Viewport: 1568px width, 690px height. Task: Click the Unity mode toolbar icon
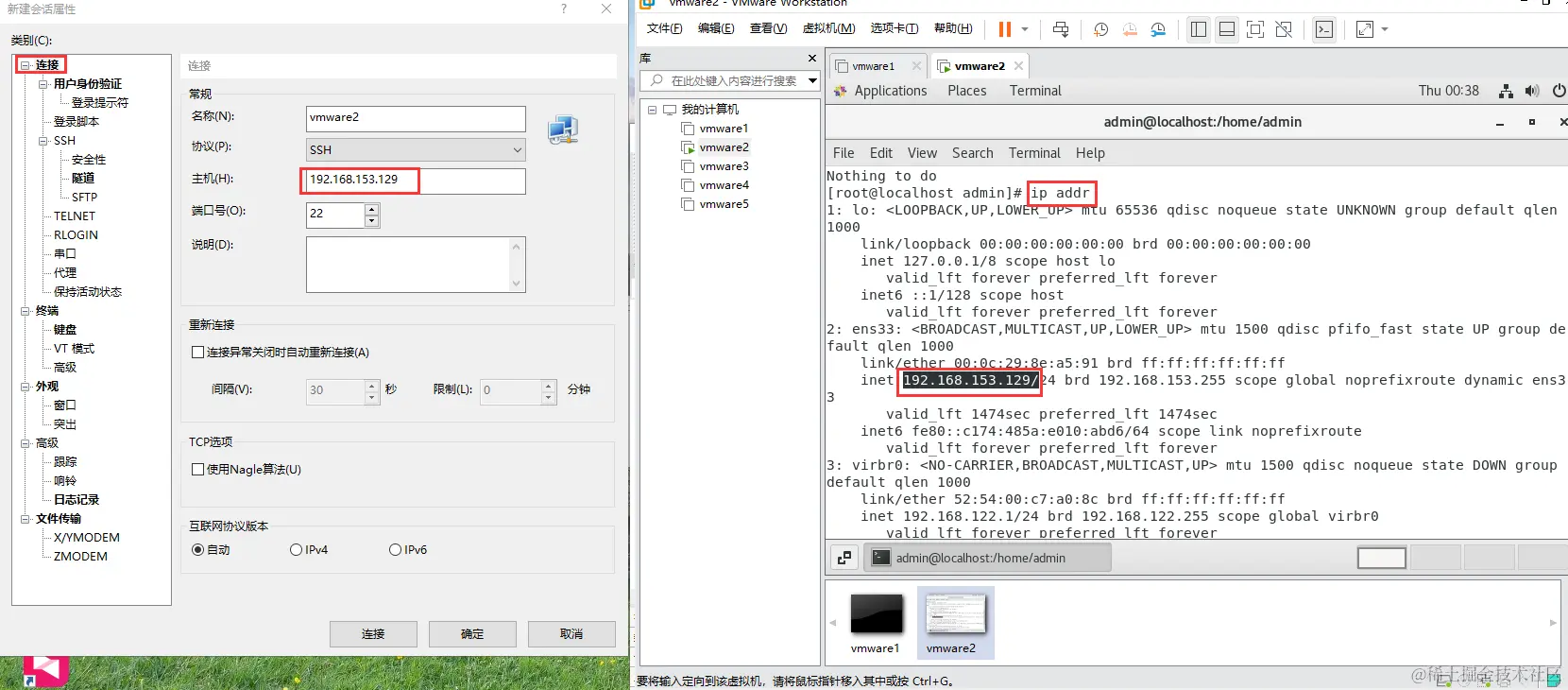point(1284,29)
